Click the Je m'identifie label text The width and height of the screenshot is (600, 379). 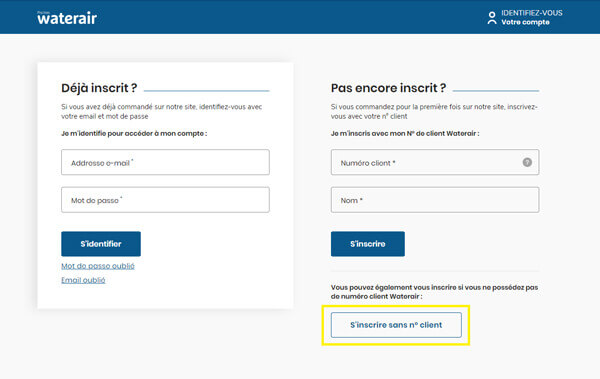coord(134,134)
